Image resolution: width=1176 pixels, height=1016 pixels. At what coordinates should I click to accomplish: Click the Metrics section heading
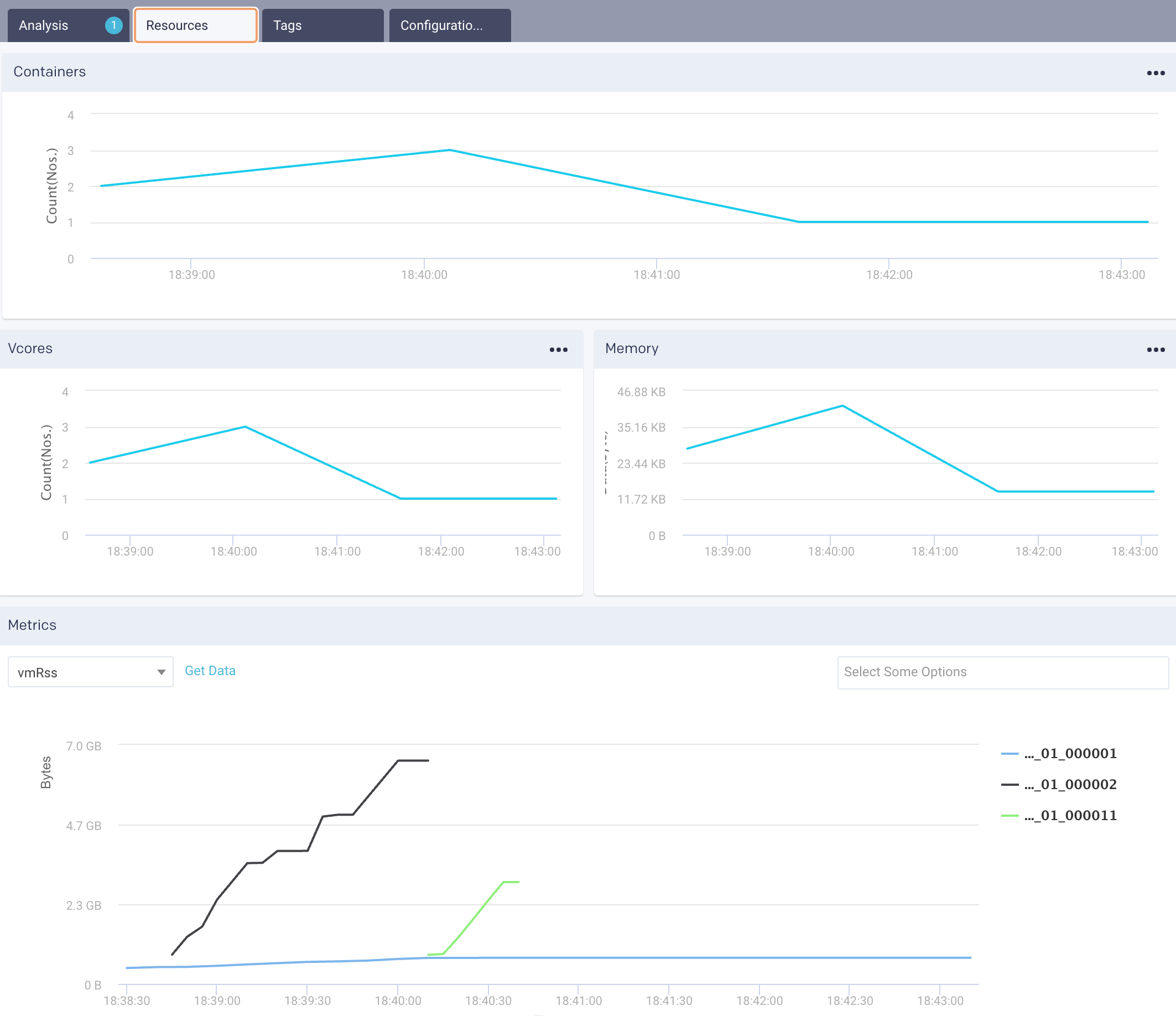(x=32, y=625)
